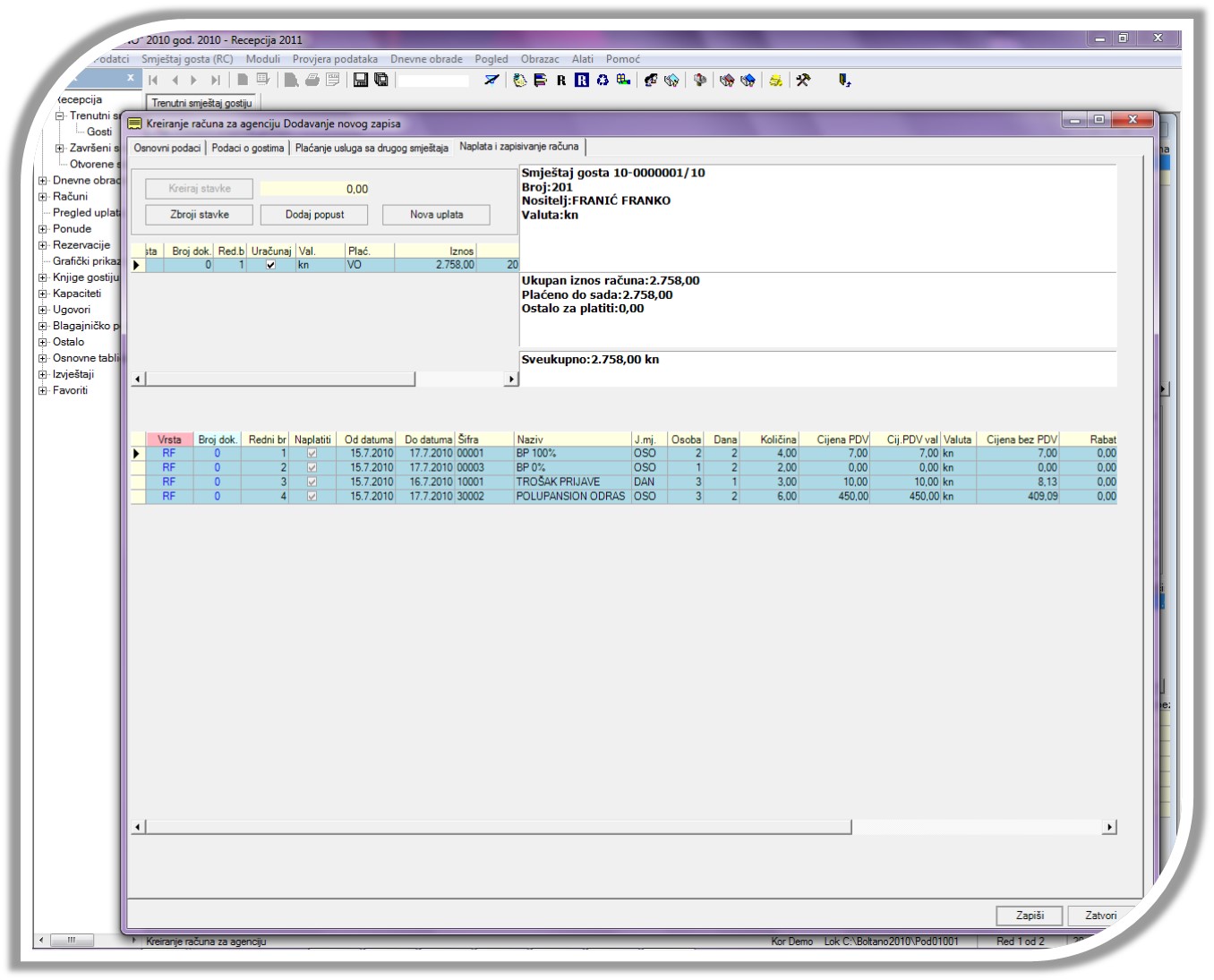Image resolution: width=1214 pixels, height=980 pixels.
Task: Click the floppy disk save icon
Action: coord(360,80)
